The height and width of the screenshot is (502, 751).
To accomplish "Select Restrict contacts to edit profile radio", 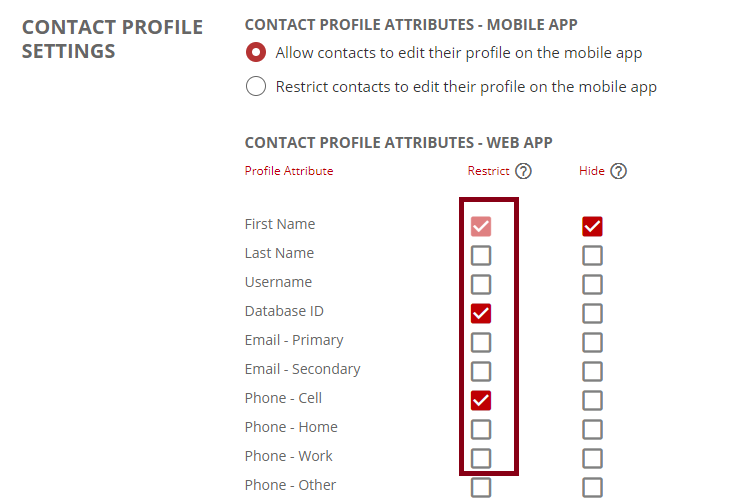I will pos(256,86).
